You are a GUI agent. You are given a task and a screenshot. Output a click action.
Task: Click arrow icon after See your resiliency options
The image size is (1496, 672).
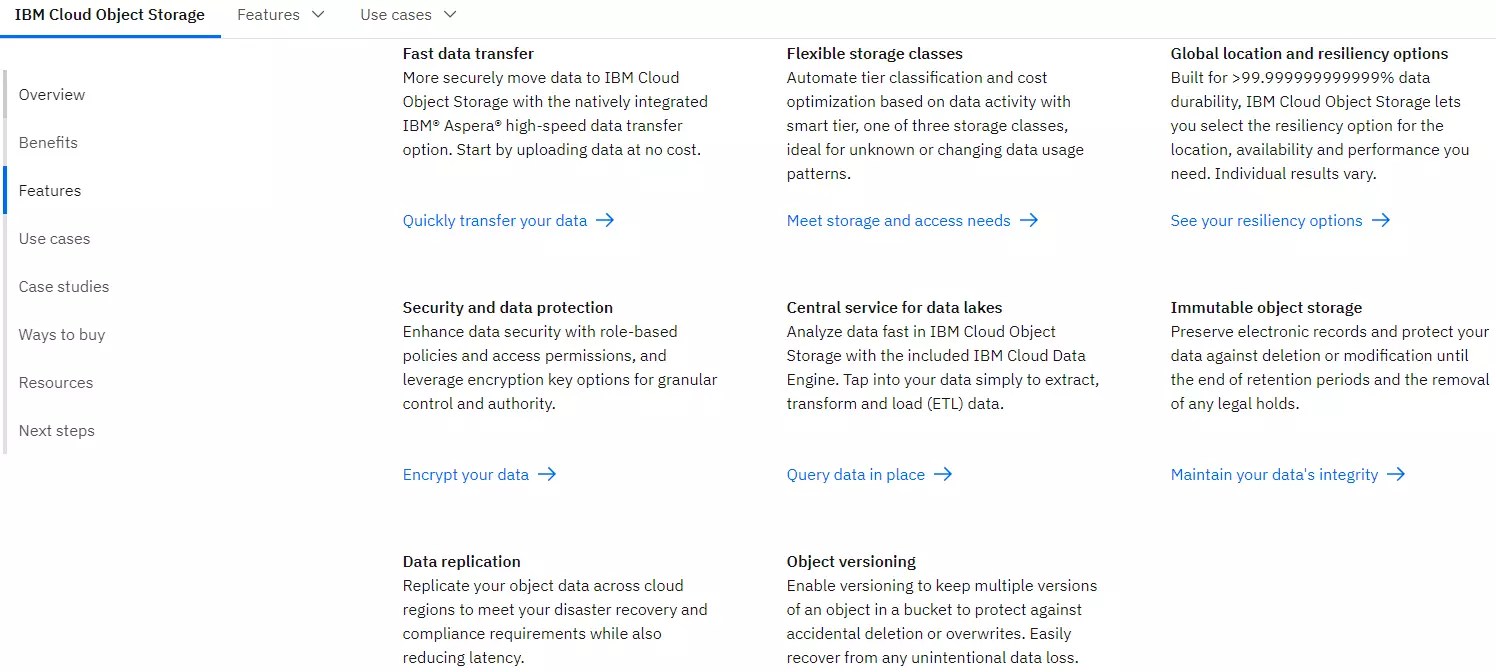pos(1381,221)
